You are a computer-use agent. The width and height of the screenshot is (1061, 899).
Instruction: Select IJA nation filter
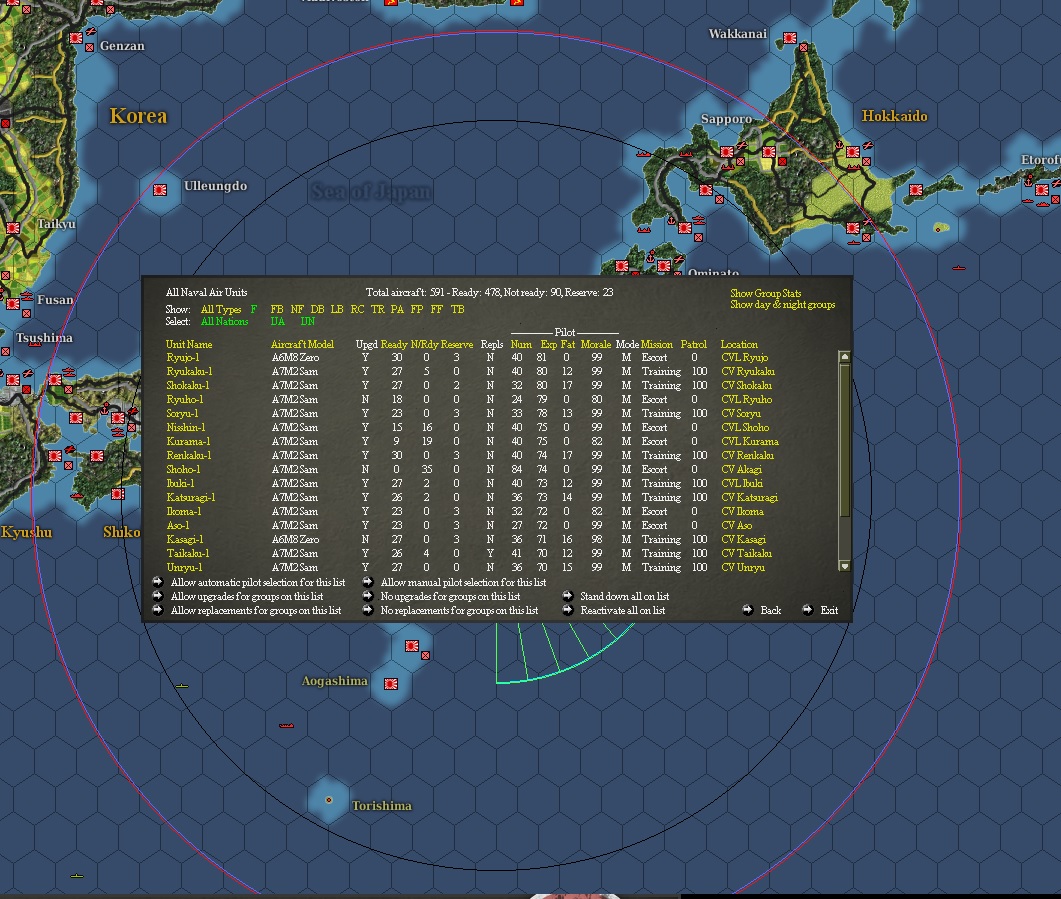tap(277, 321)
